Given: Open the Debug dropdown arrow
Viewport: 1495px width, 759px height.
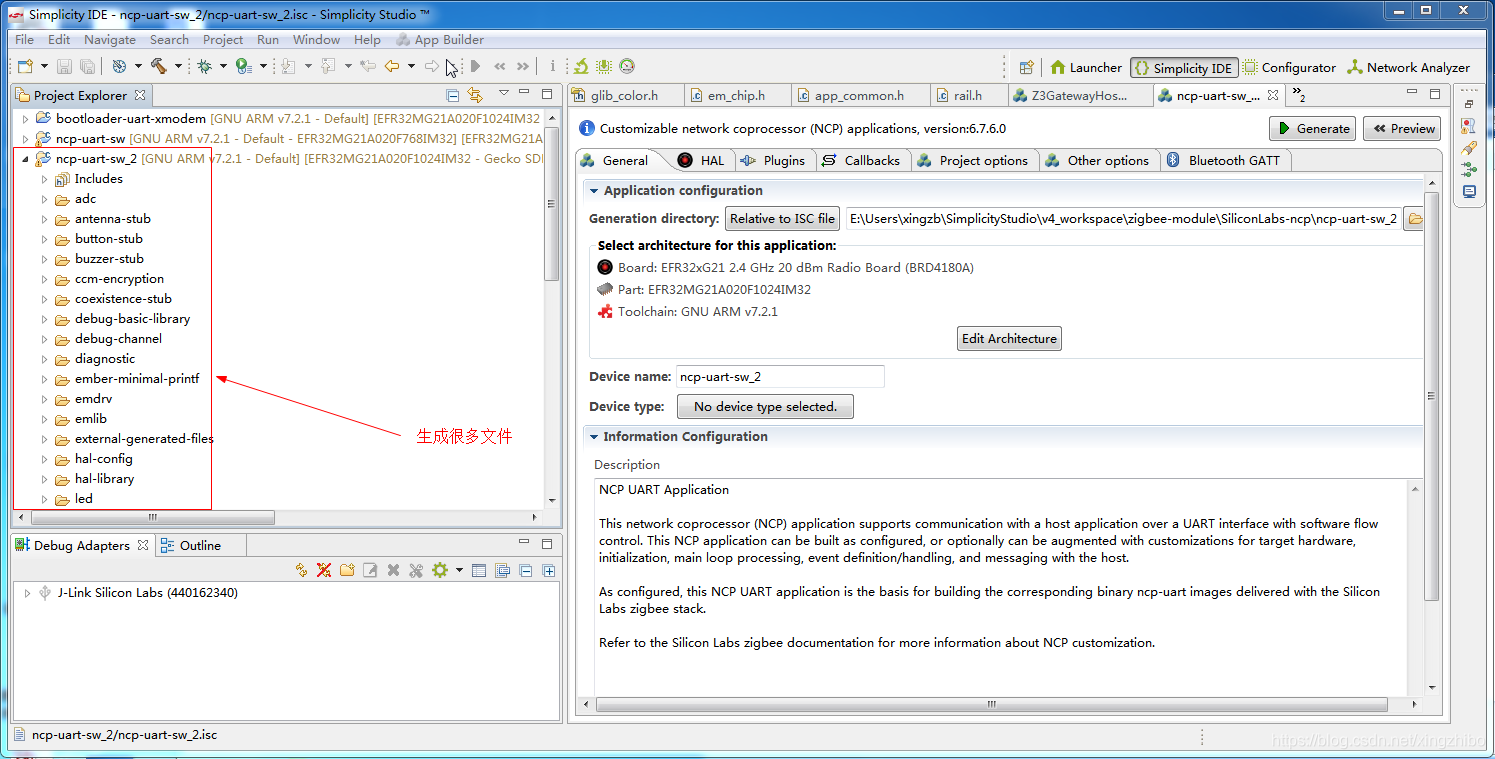Looking at the screenshot, I should (223, 67).
